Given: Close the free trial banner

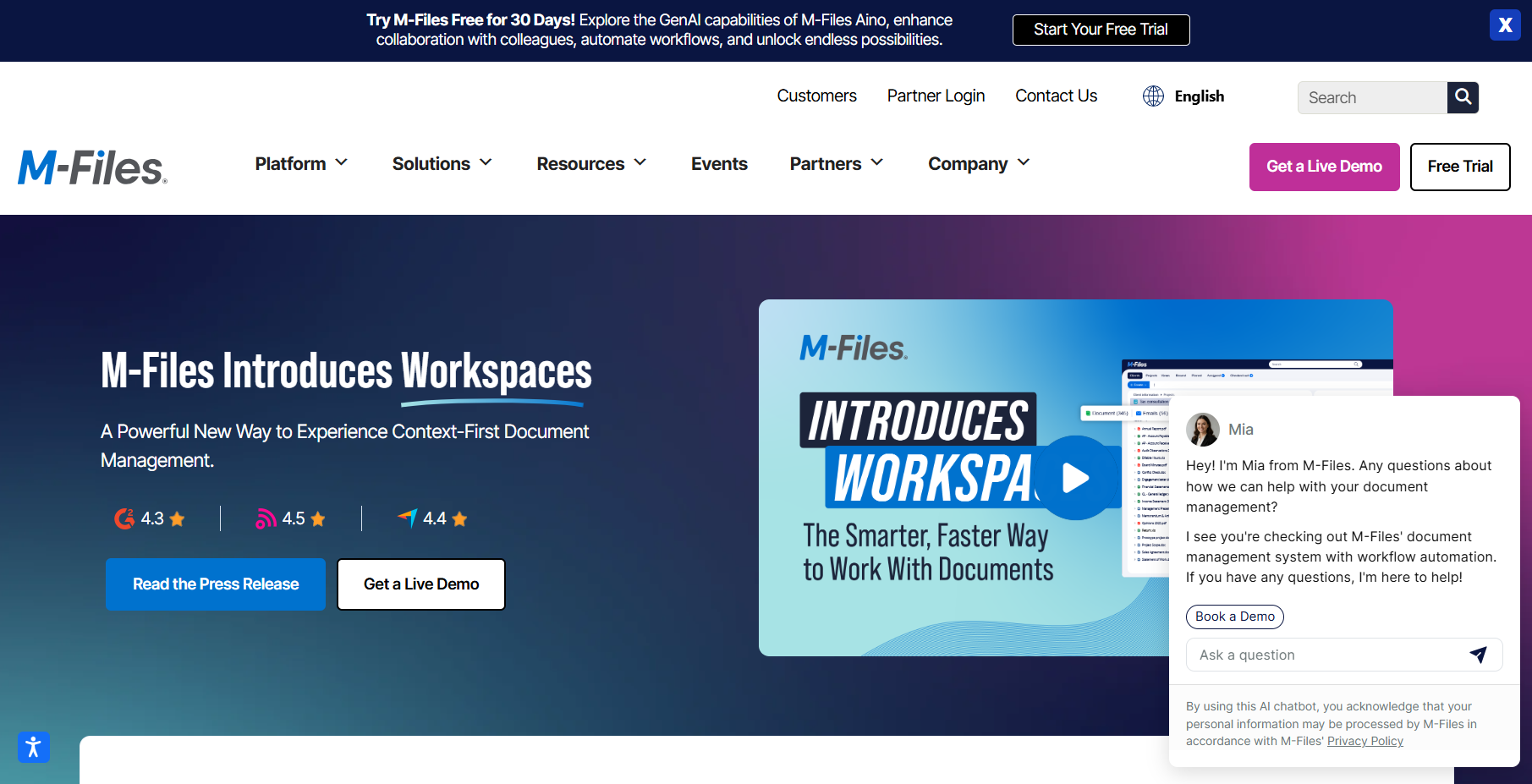Looking at the screenshot, I should click(x=1505, y=25).
